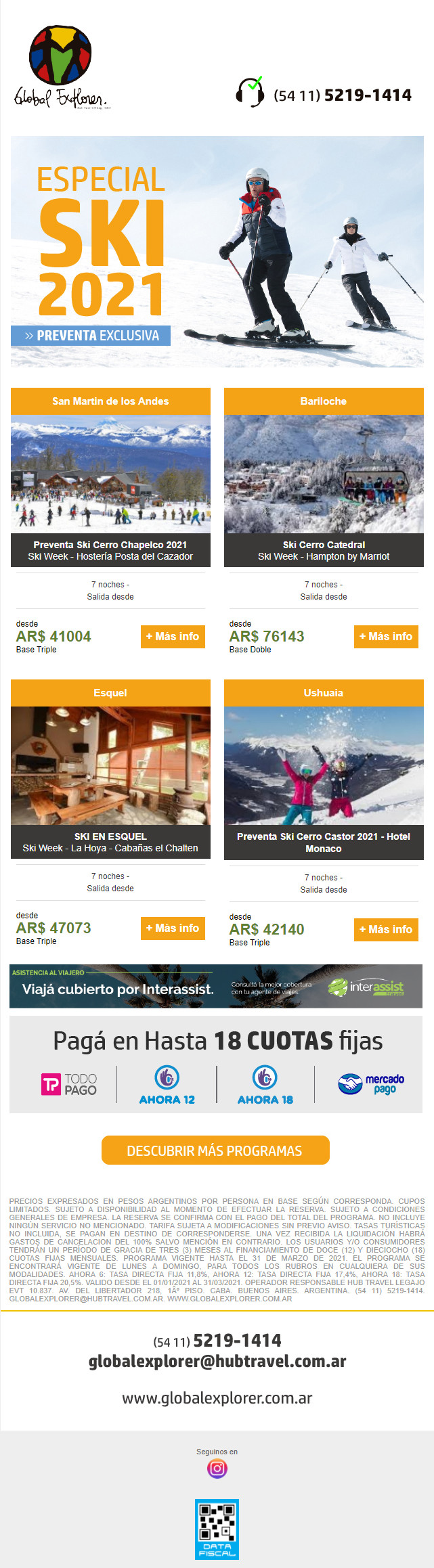Open Más info for Ski en Esquel

pos(173,928)
